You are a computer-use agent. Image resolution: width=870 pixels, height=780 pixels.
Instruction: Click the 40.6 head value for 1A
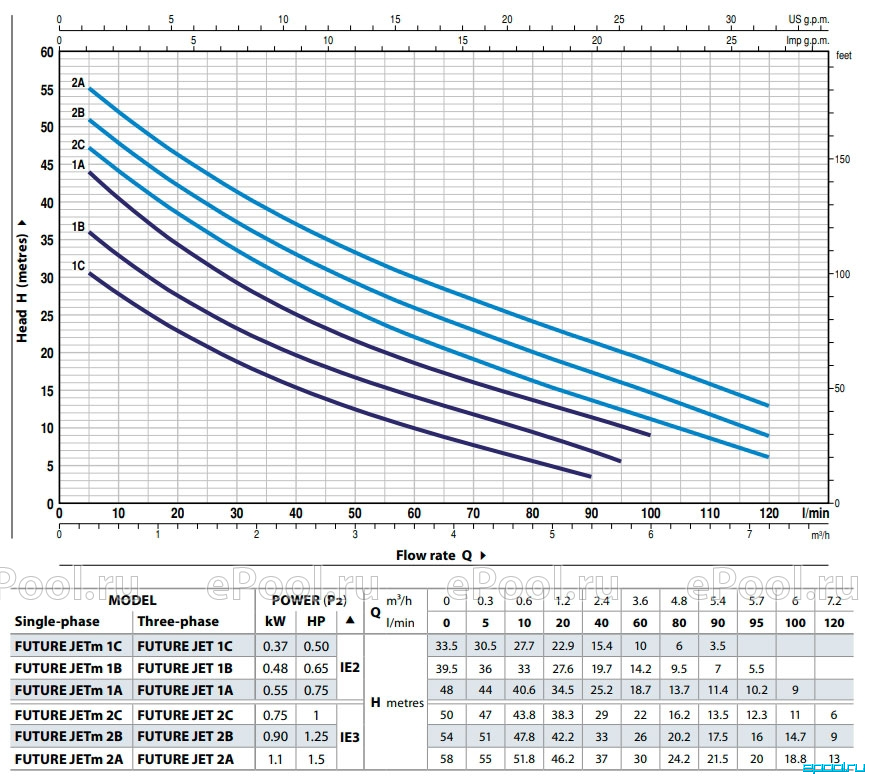524,691
